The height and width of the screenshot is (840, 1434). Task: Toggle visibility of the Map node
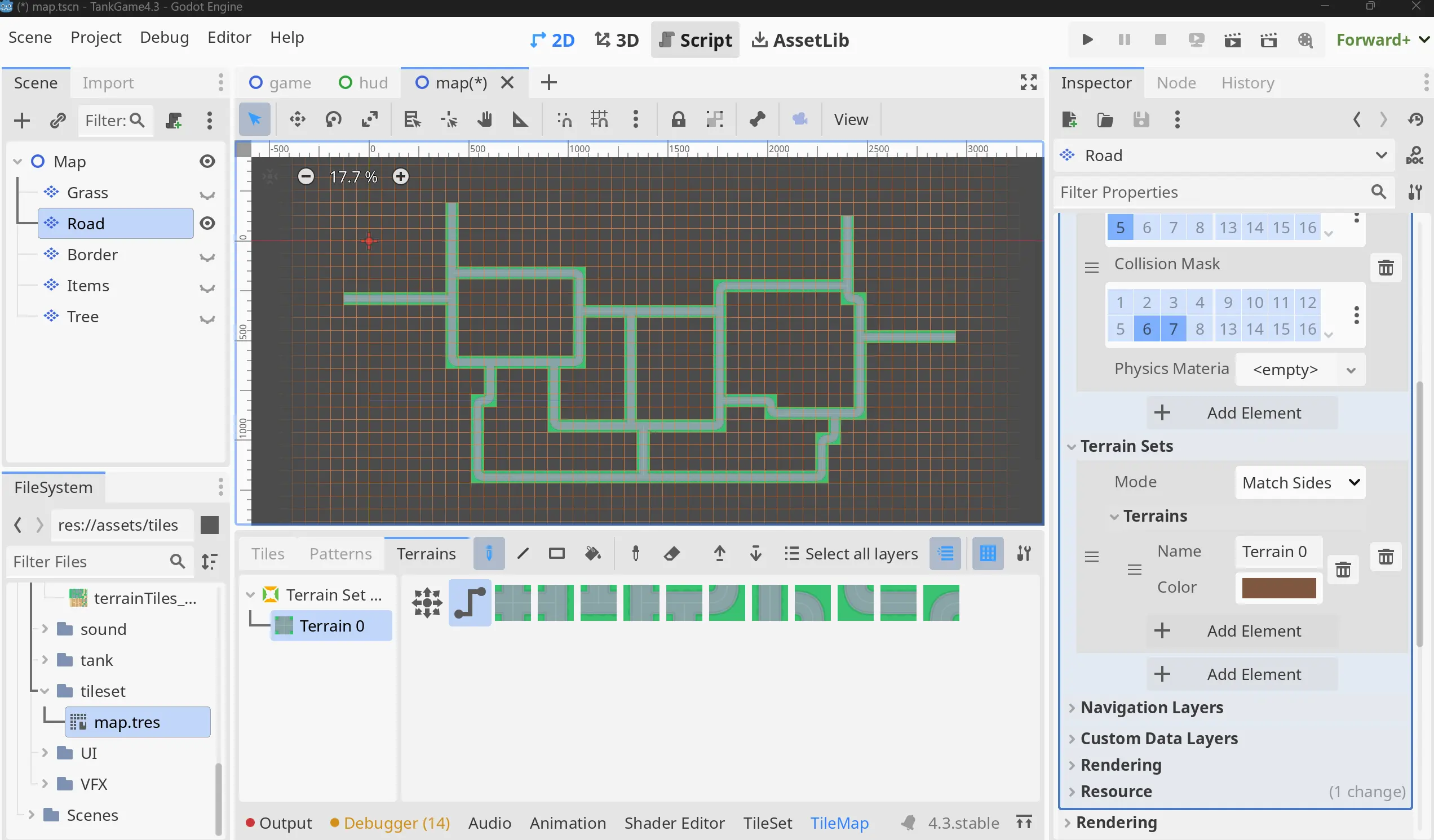point(207,162)
